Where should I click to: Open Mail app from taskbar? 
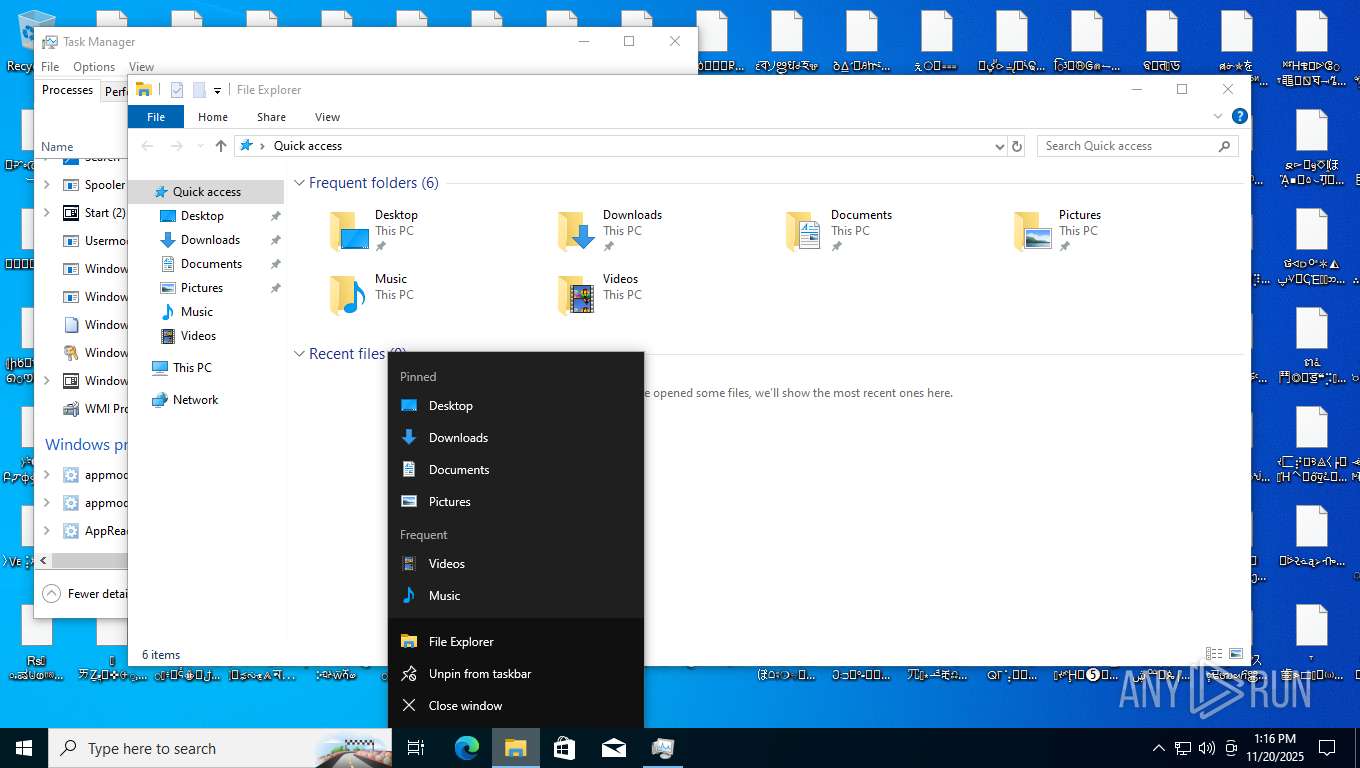point(613,748)
